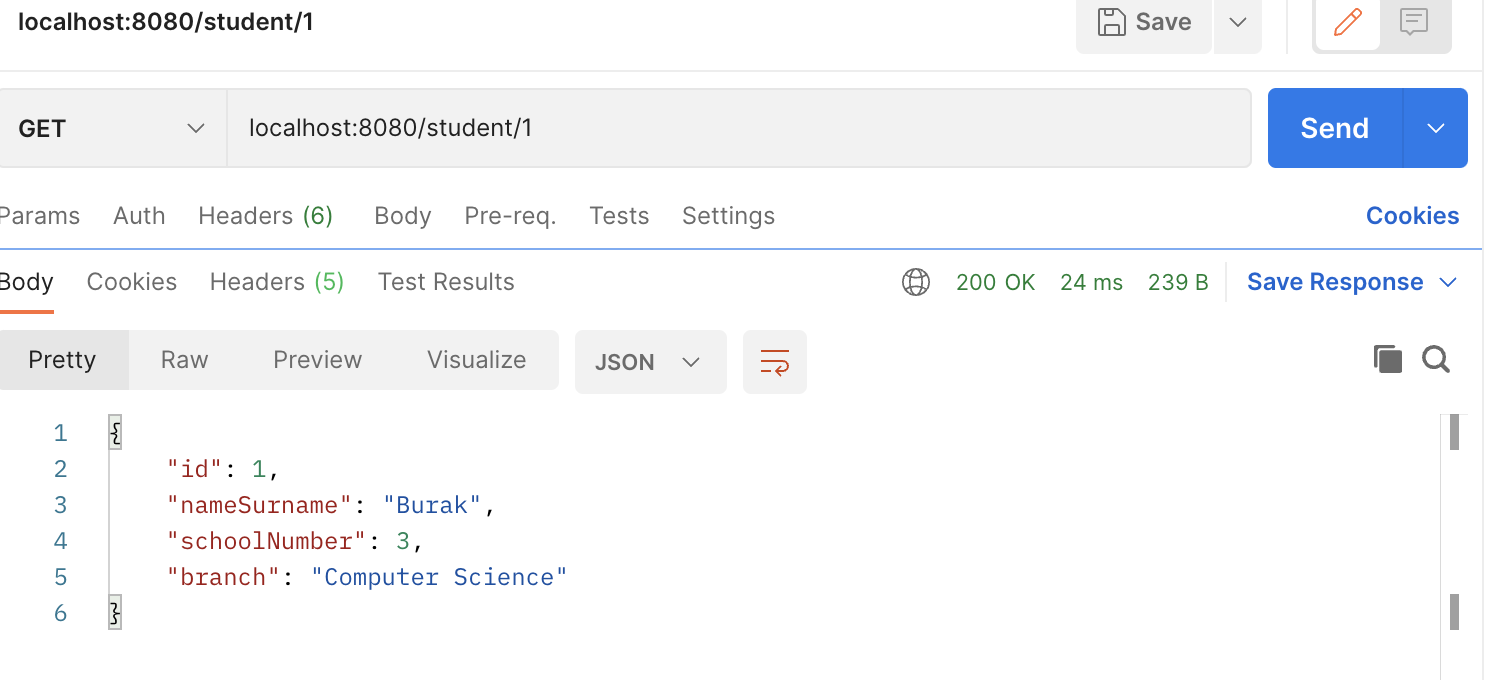Viewport: 1500px width, 680px height.
Task: Click the Save button
Action: 1144,22
